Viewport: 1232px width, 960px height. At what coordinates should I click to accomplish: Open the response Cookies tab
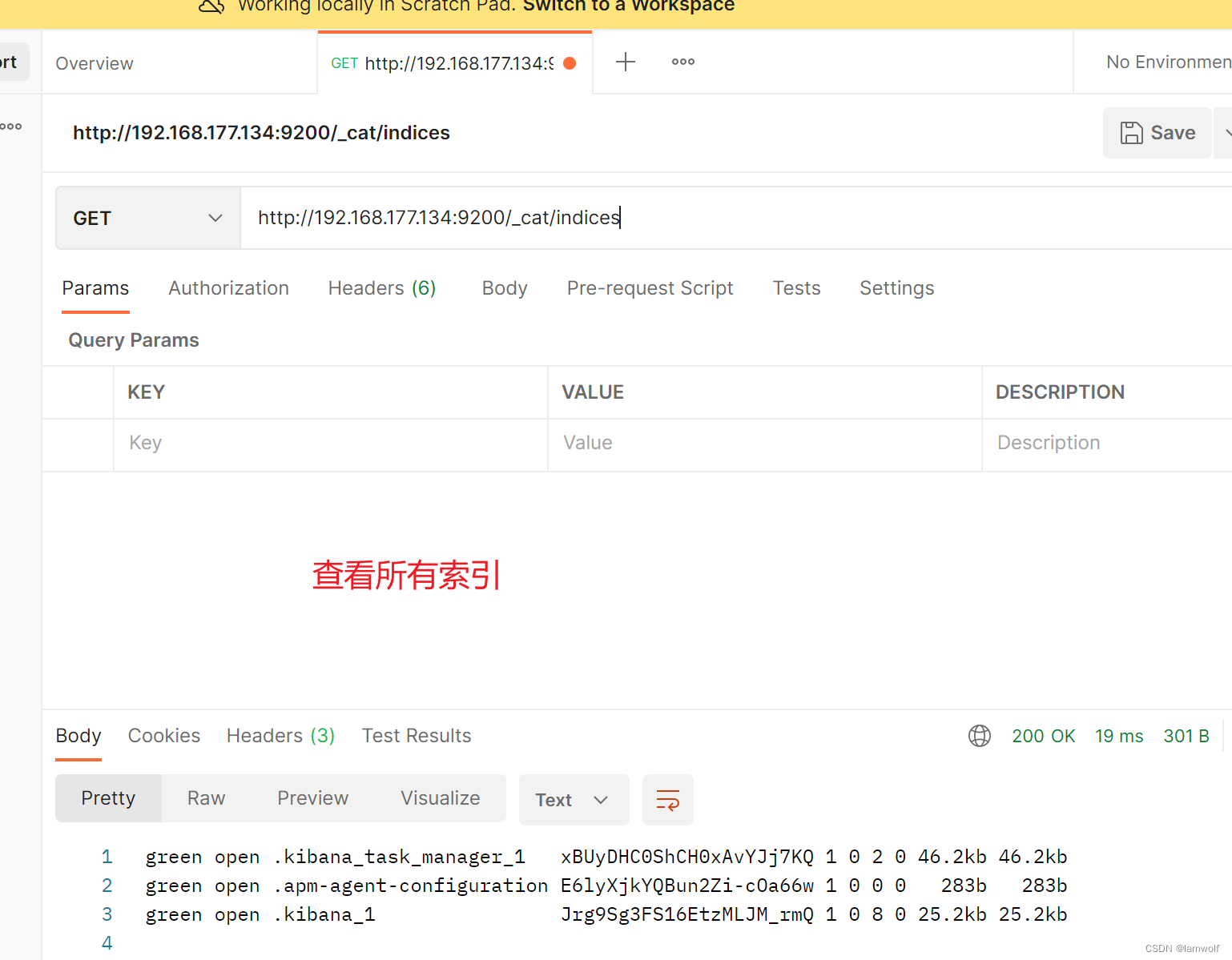point(164,736)
